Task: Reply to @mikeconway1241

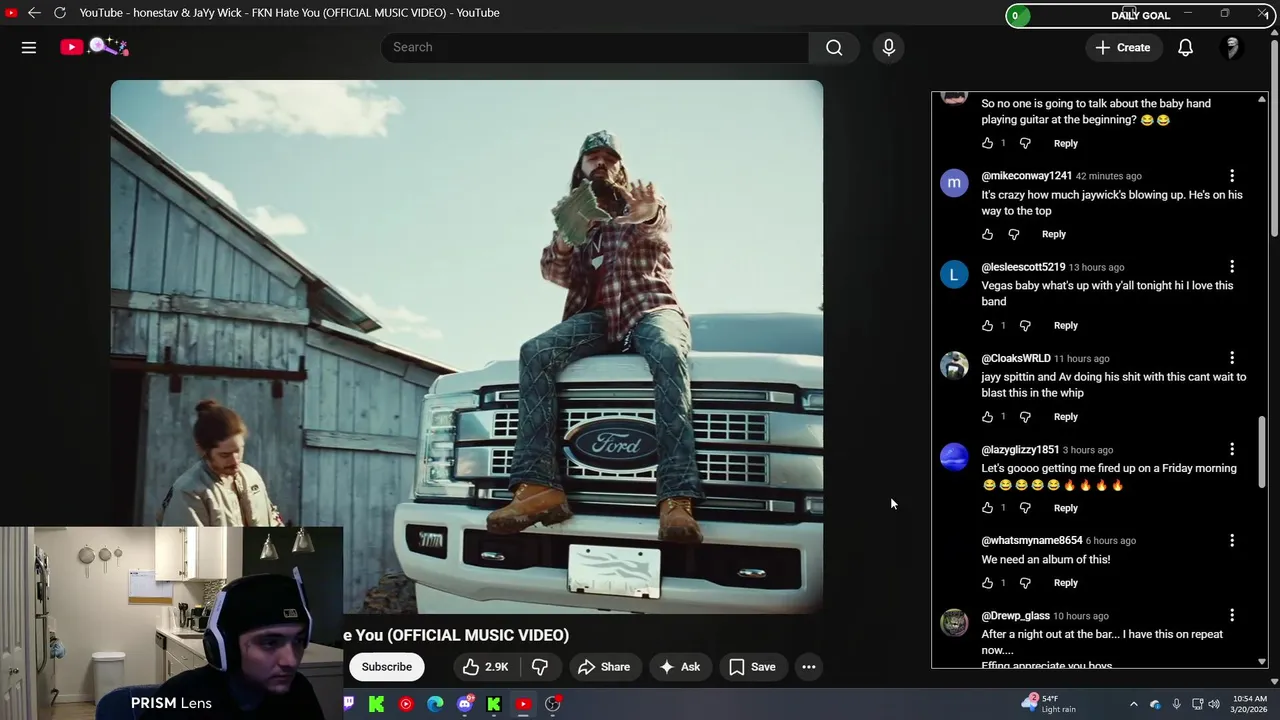Action: 1054,234
